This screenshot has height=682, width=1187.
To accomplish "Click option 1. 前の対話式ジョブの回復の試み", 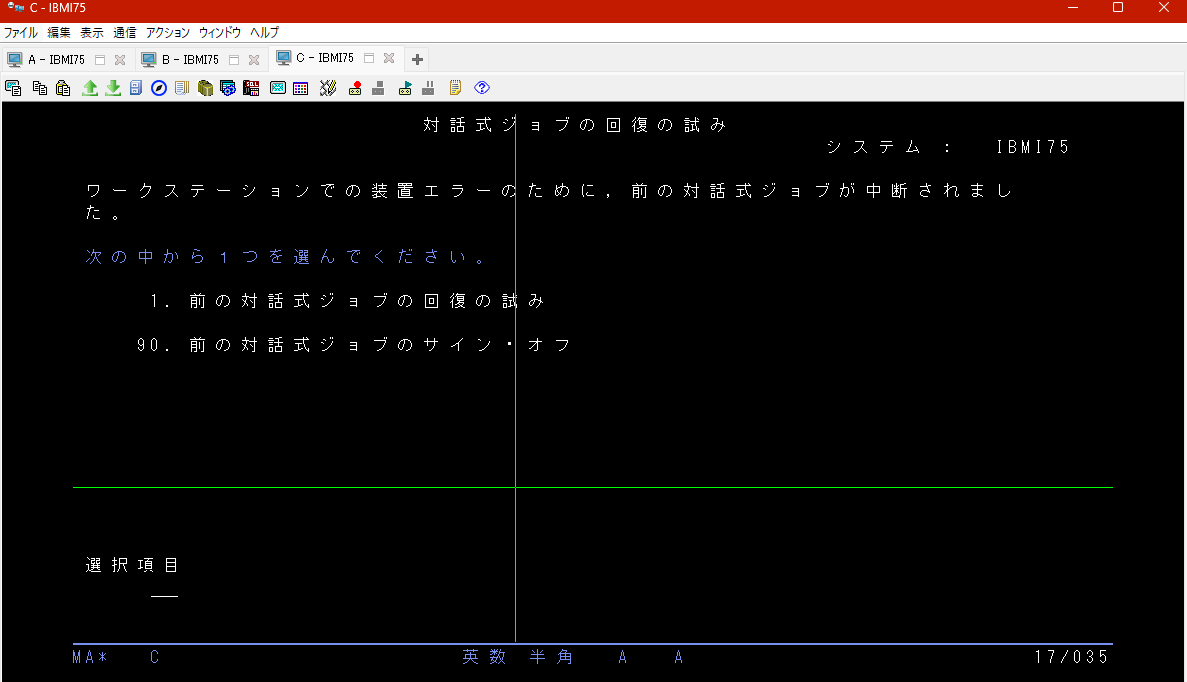I will tap(347, 301).
